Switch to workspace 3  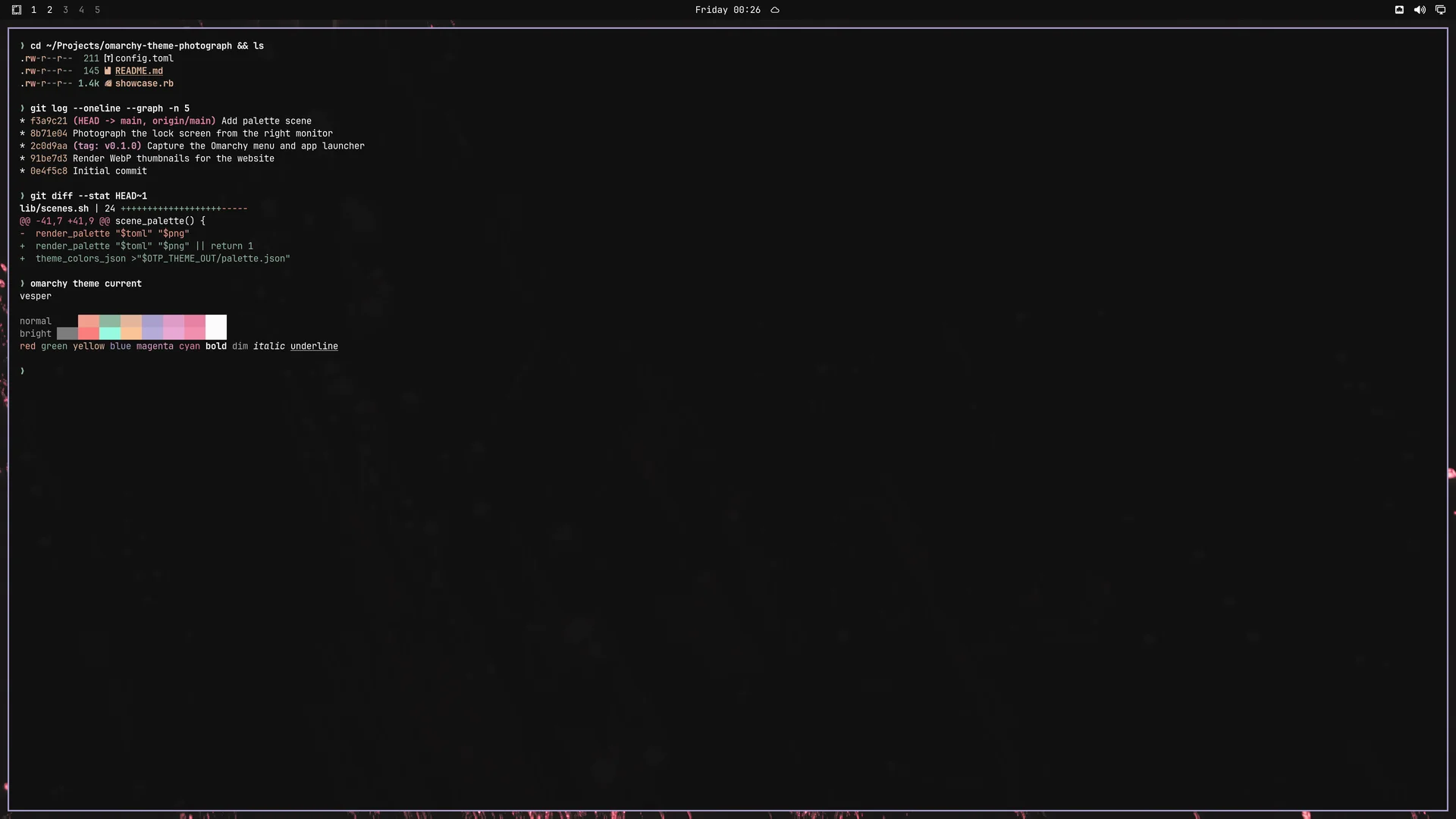click(65, 10)
